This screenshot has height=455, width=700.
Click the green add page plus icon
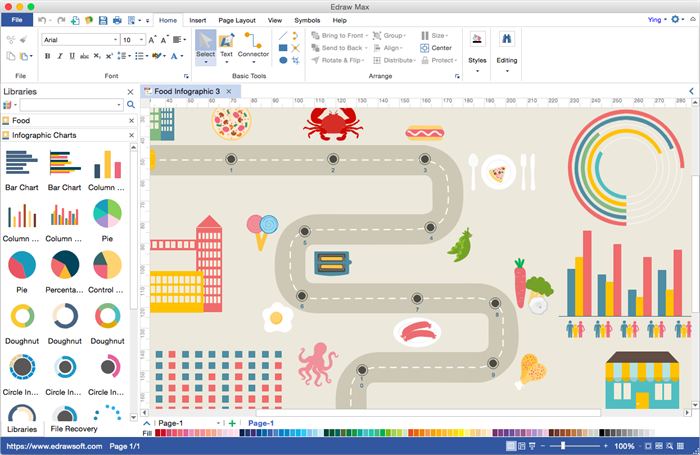pyautogui.click(x=232, y=424)
